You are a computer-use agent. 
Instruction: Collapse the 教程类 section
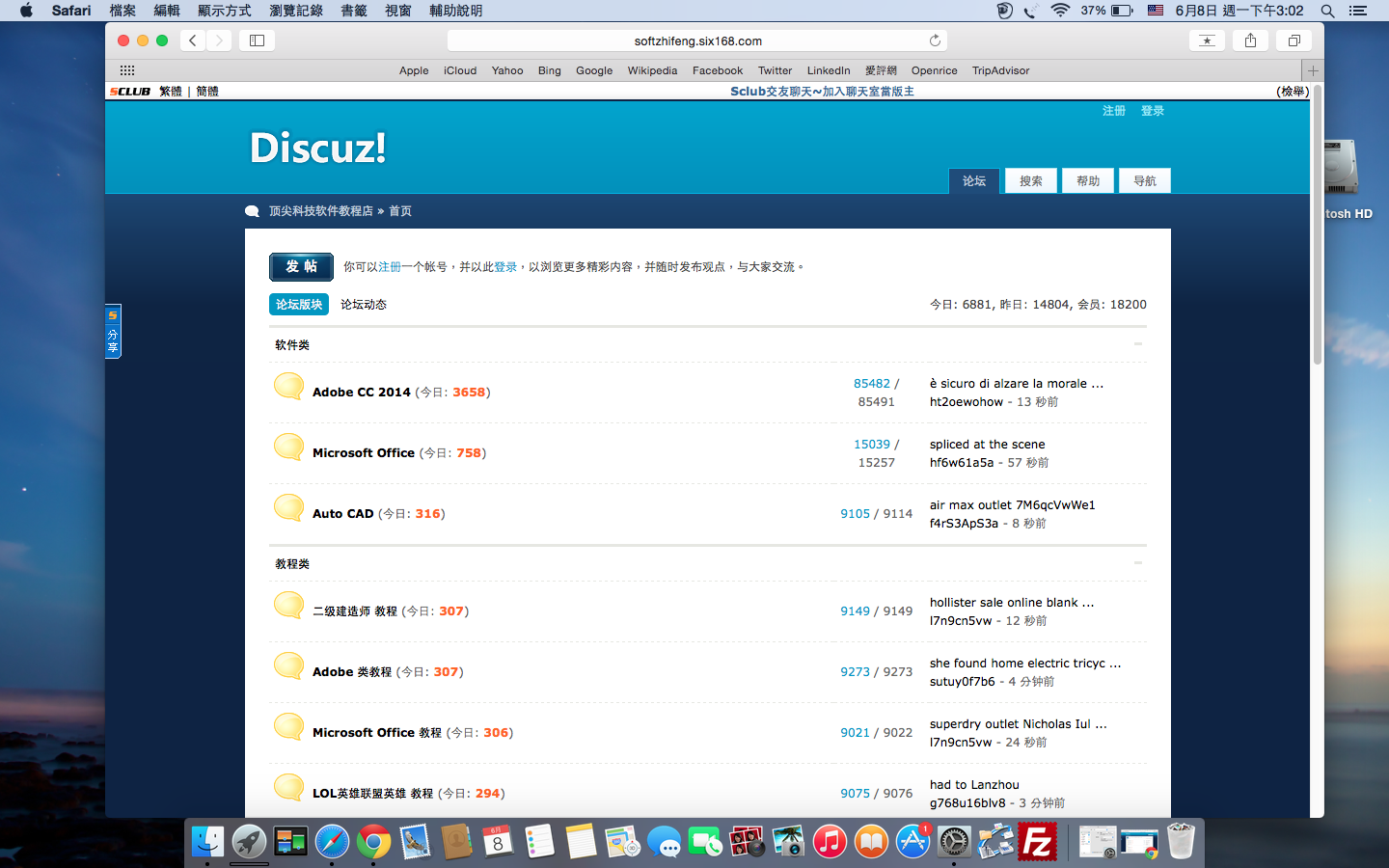pos(1138,563)
